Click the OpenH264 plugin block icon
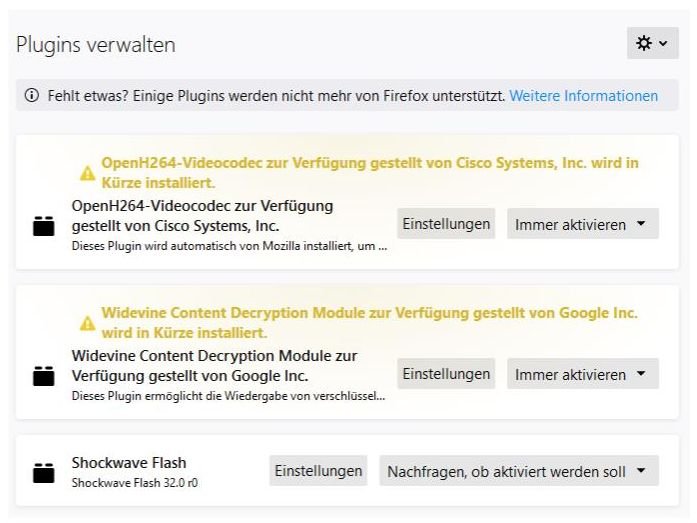697x523 pixels. (x=43, y=225)
